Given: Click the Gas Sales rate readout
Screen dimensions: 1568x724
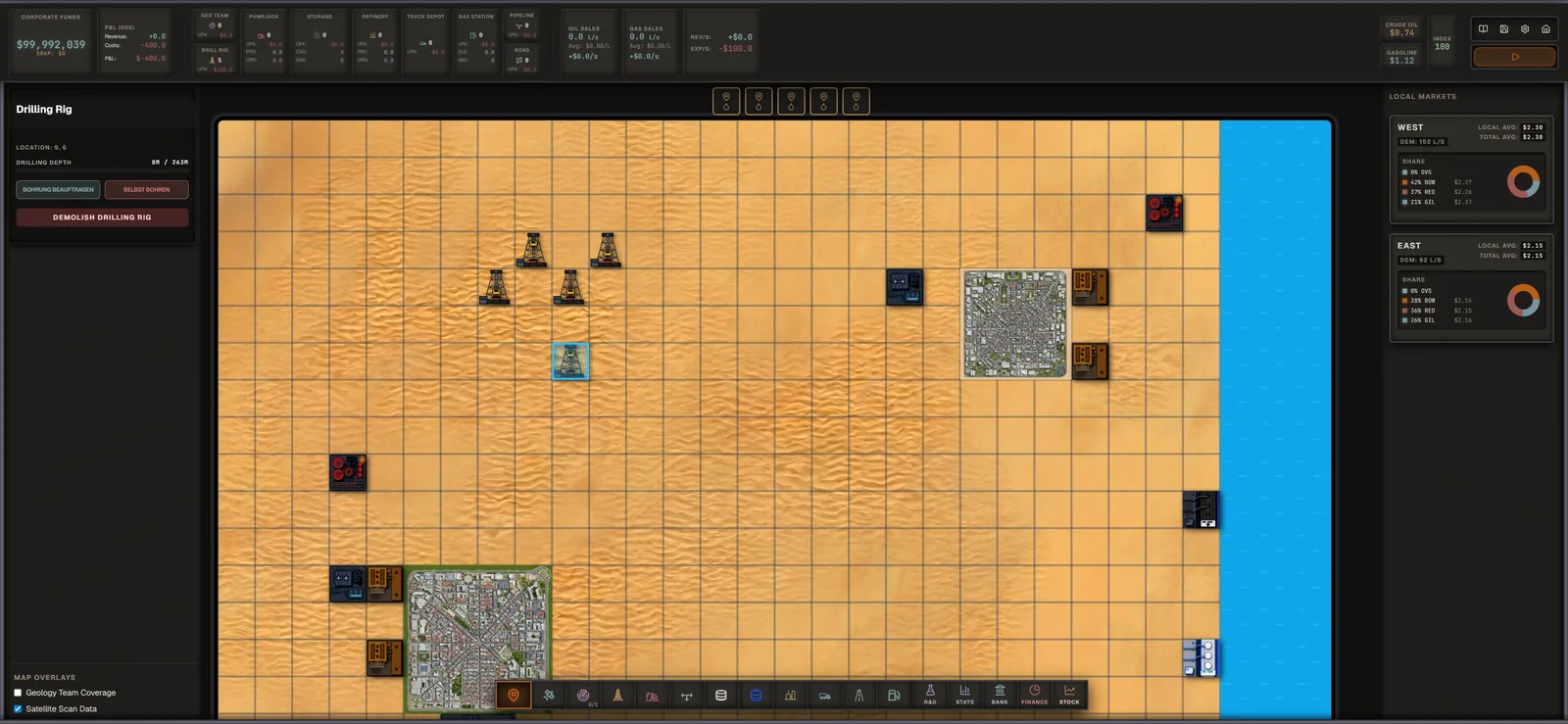Looking at the screenshot, I should click(x=644, y=37).
